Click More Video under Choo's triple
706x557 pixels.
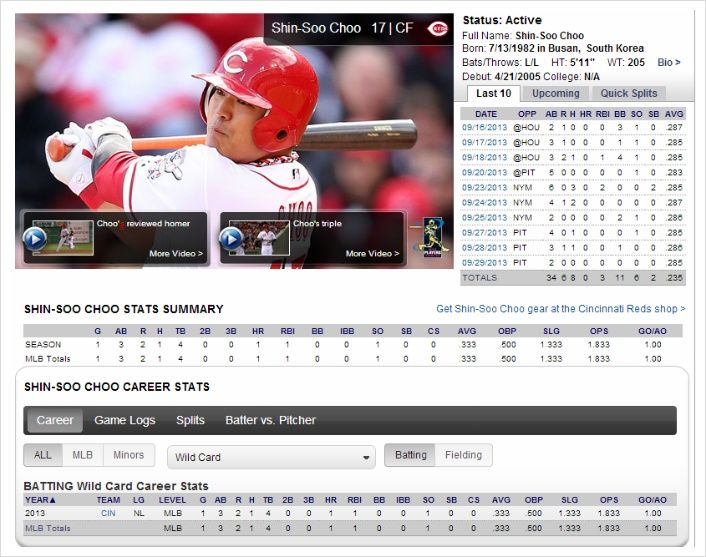tap(372, 254)
